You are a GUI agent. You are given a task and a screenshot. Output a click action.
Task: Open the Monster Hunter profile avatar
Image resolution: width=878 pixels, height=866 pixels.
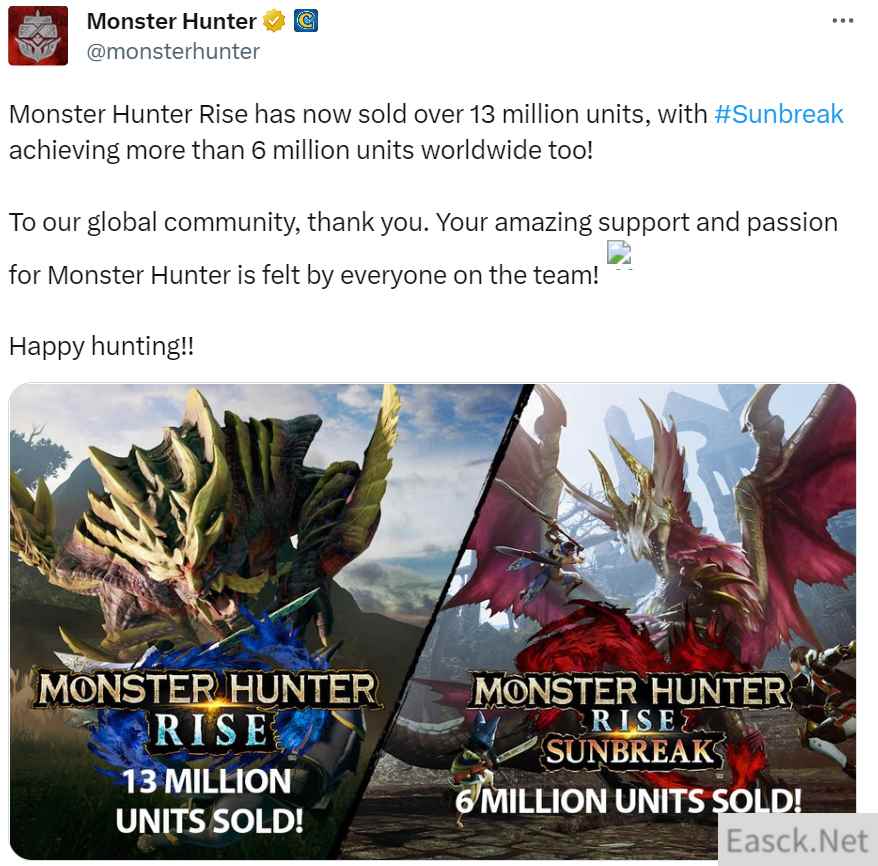click(38, 36)
